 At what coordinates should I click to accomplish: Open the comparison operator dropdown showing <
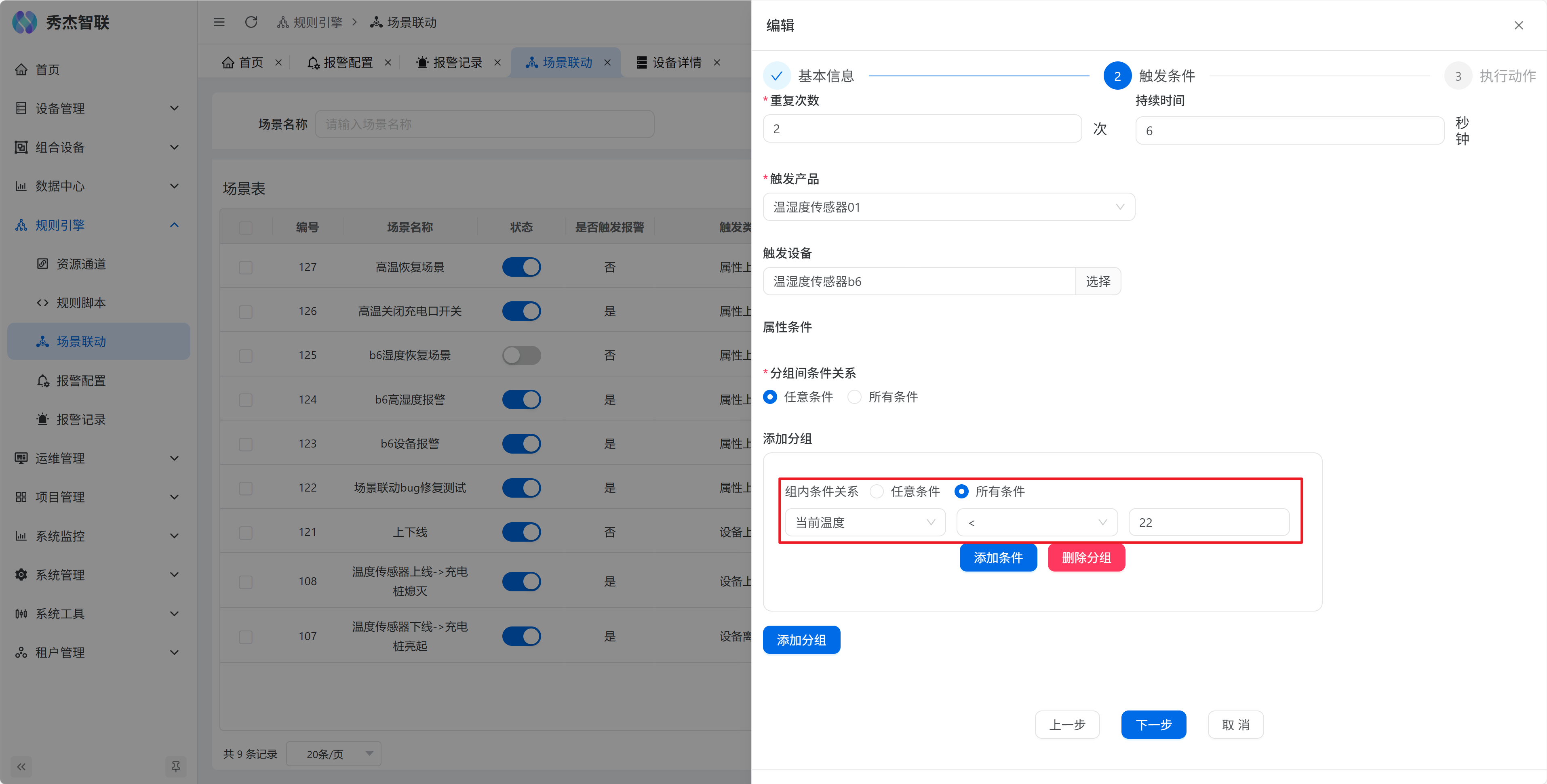pyautogui.click(x=1037, y=522)
